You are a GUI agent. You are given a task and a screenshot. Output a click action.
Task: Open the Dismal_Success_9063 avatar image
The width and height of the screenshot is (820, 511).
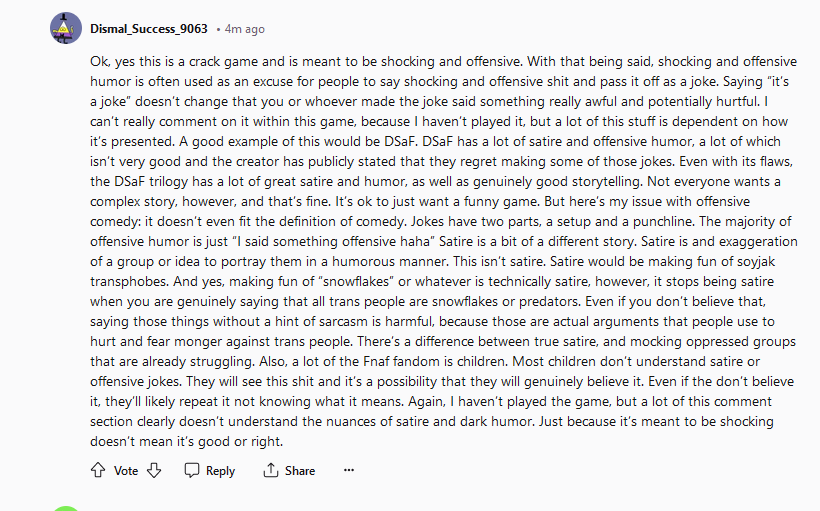[66, 28]
